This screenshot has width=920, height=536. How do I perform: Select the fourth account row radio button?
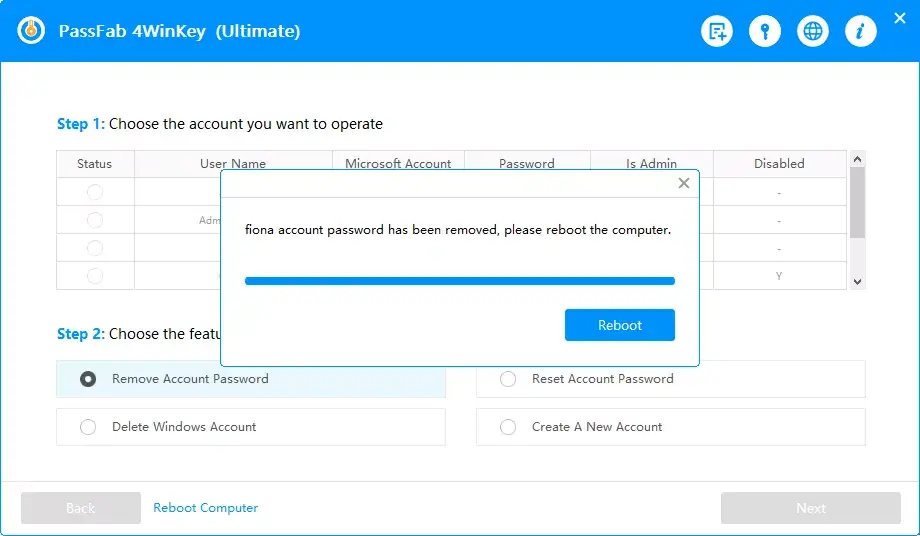pos(95,275)
